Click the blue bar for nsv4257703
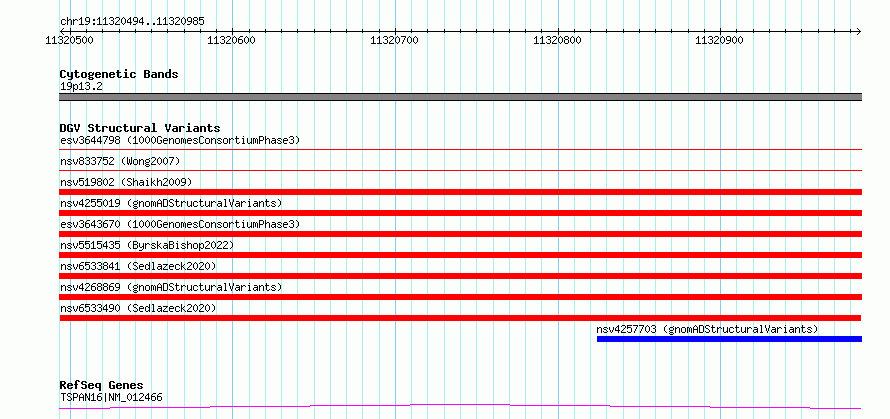The image size is (890, 419). click(729, 339)
